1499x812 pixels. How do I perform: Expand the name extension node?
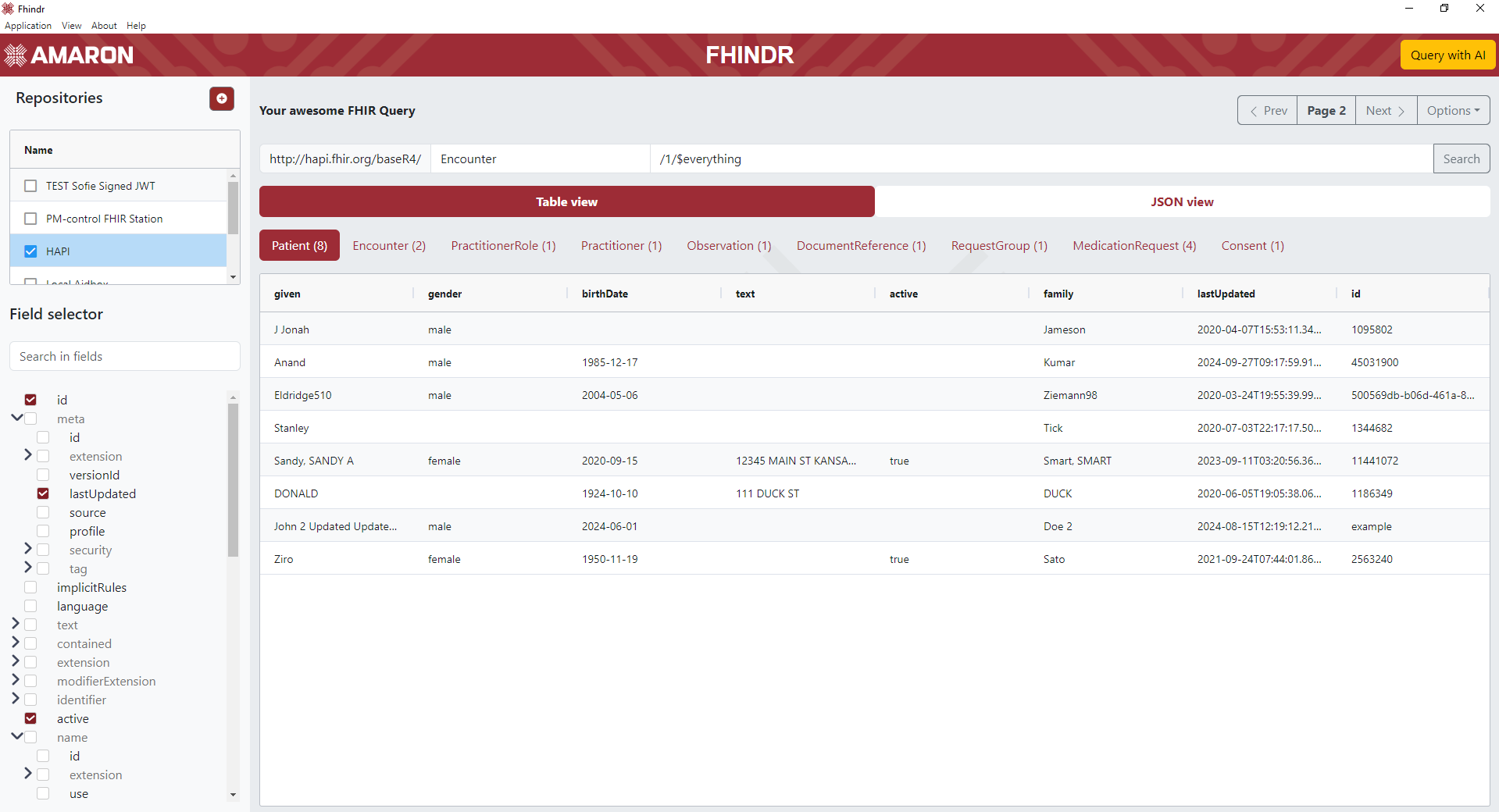coord(28,773)
